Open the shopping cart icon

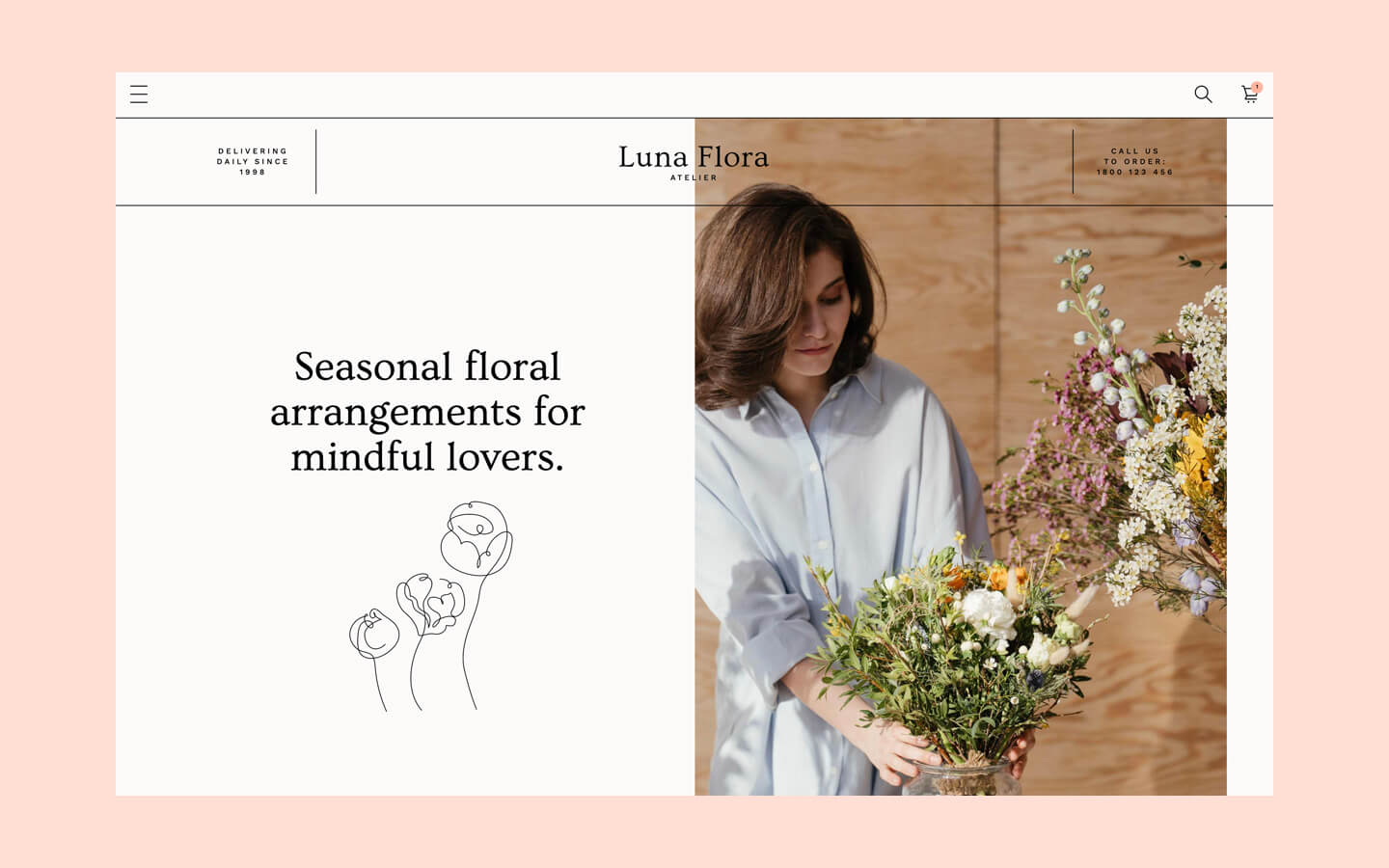click(x=1249, y=95)
